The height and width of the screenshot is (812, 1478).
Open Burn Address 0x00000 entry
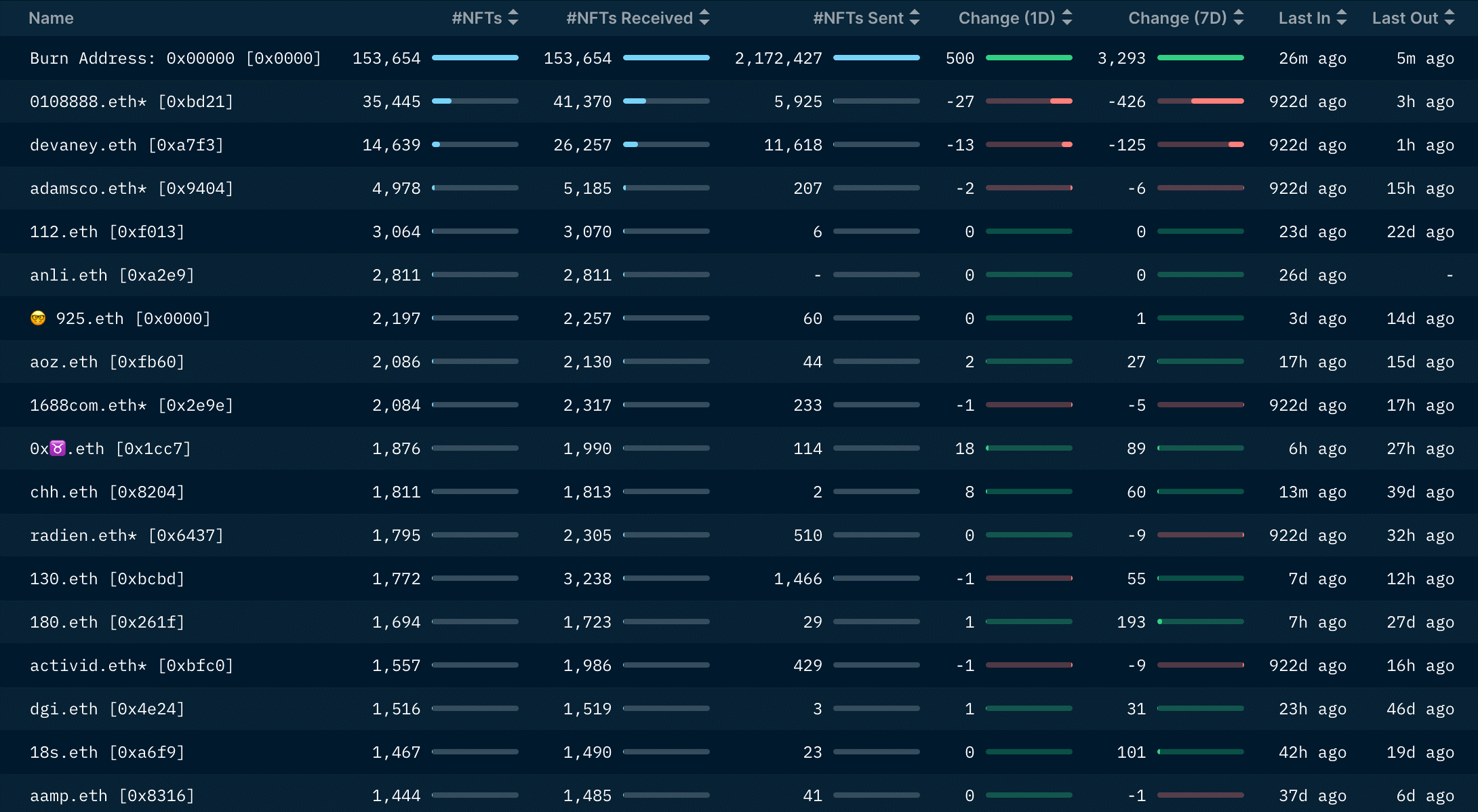[x=175, y=58]
